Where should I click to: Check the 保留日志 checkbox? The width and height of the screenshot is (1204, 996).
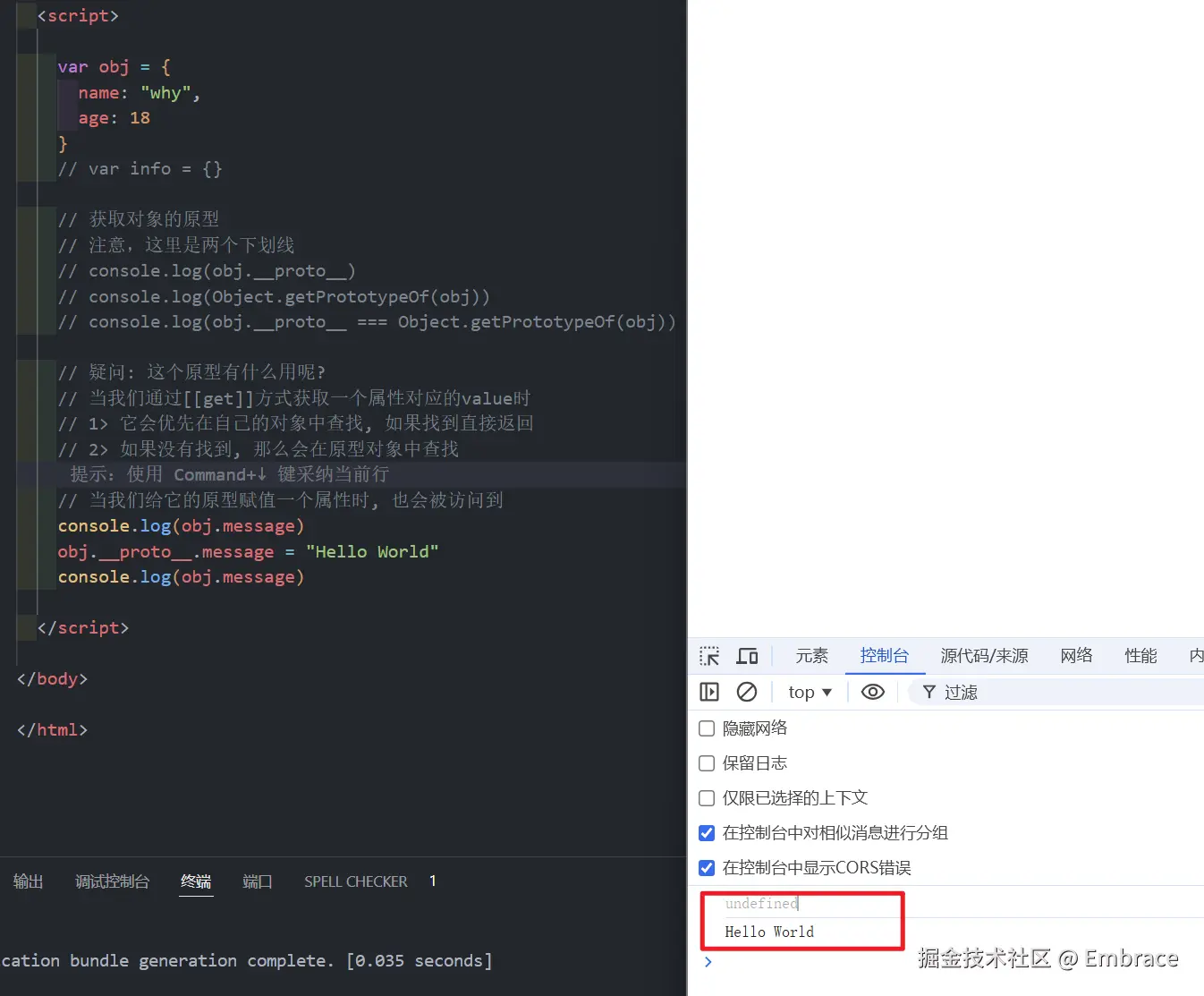tap(707, 763)
